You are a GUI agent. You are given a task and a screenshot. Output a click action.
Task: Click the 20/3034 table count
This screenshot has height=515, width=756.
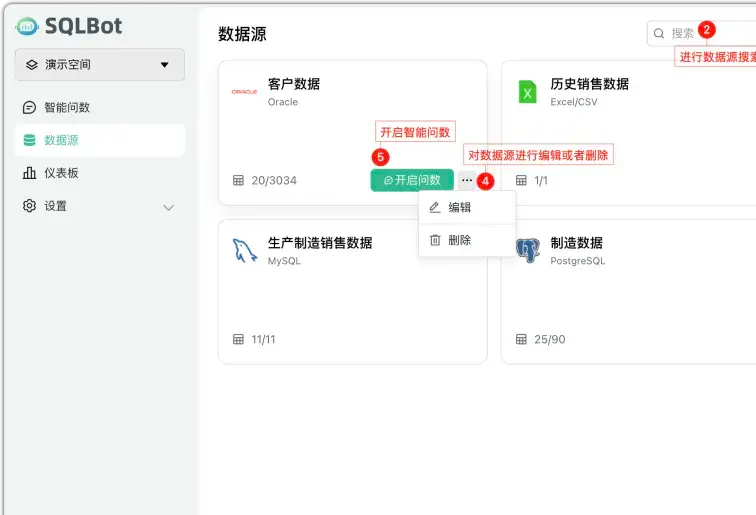pos(274,180)
